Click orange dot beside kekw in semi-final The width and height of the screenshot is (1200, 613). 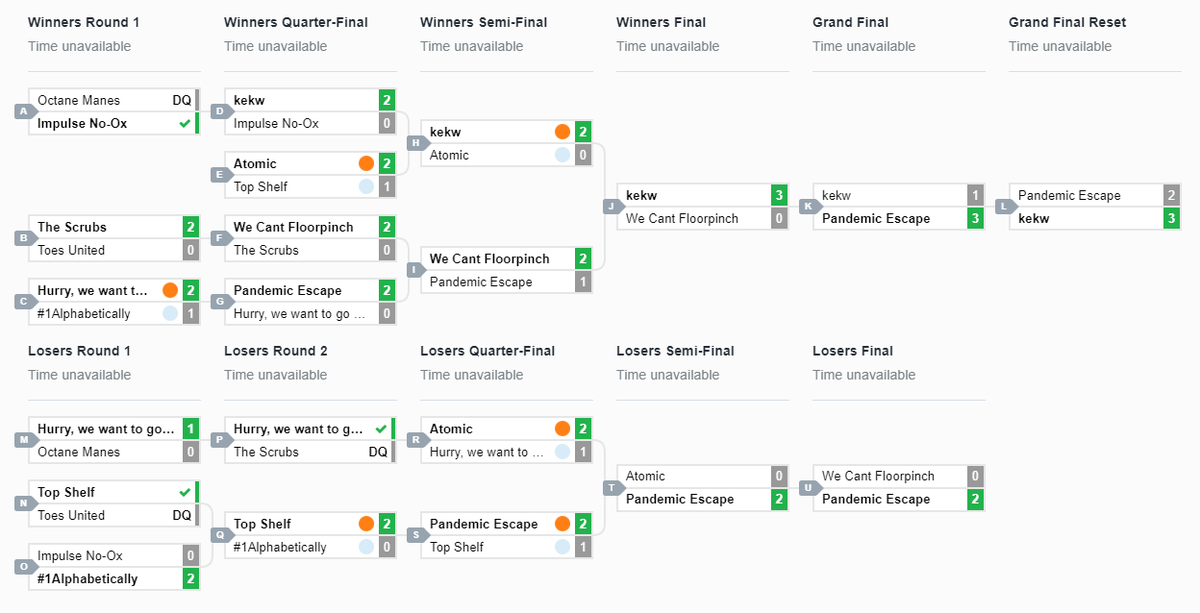[x=562, y=132]
